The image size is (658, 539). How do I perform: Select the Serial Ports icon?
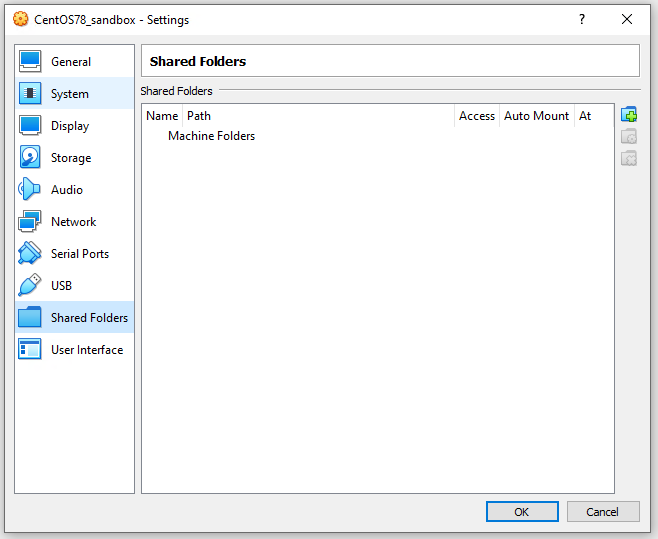tap(30, 254)
